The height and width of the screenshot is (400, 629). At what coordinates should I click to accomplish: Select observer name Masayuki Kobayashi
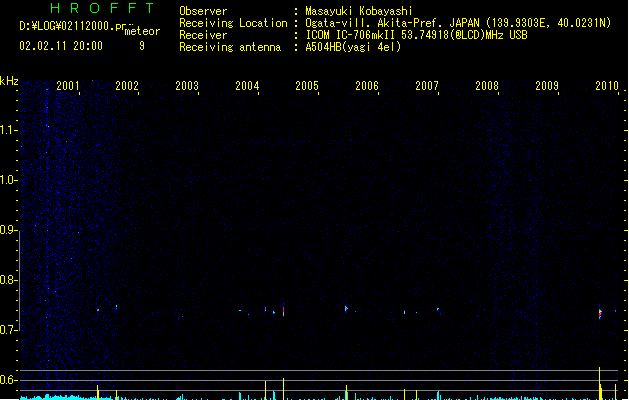coord(359,11)
